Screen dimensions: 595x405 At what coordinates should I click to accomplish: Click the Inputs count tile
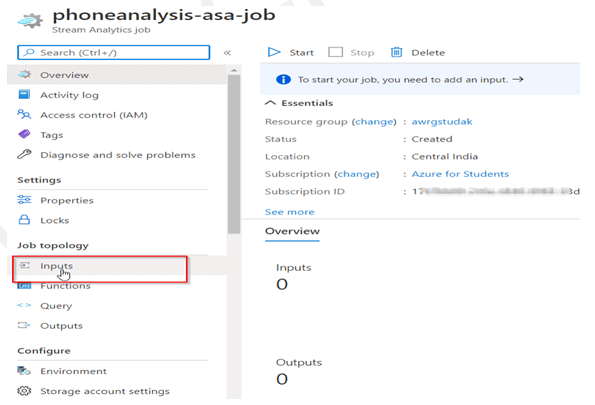coord(293,277)
